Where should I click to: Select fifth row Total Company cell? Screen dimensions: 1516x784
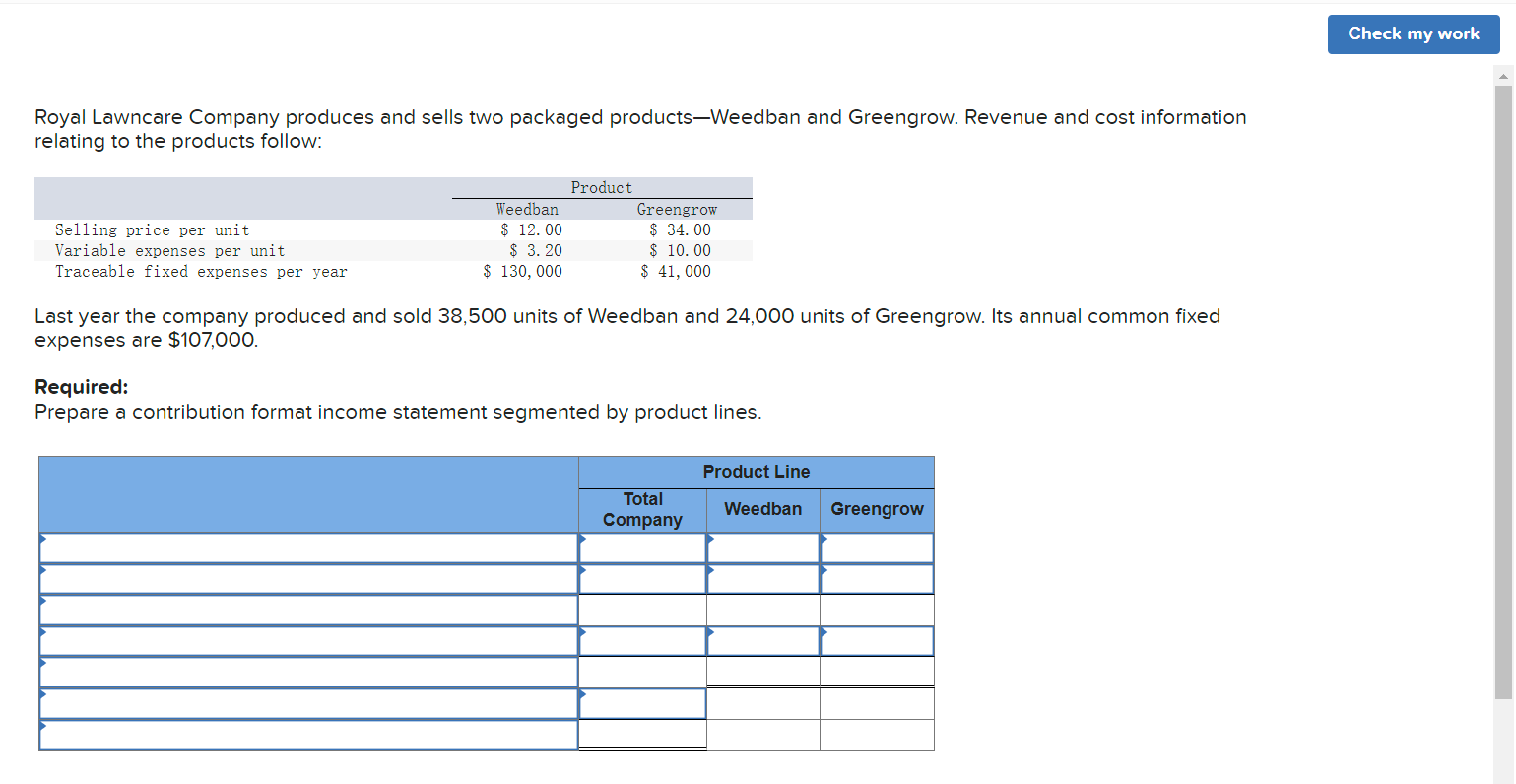(642, 673)
